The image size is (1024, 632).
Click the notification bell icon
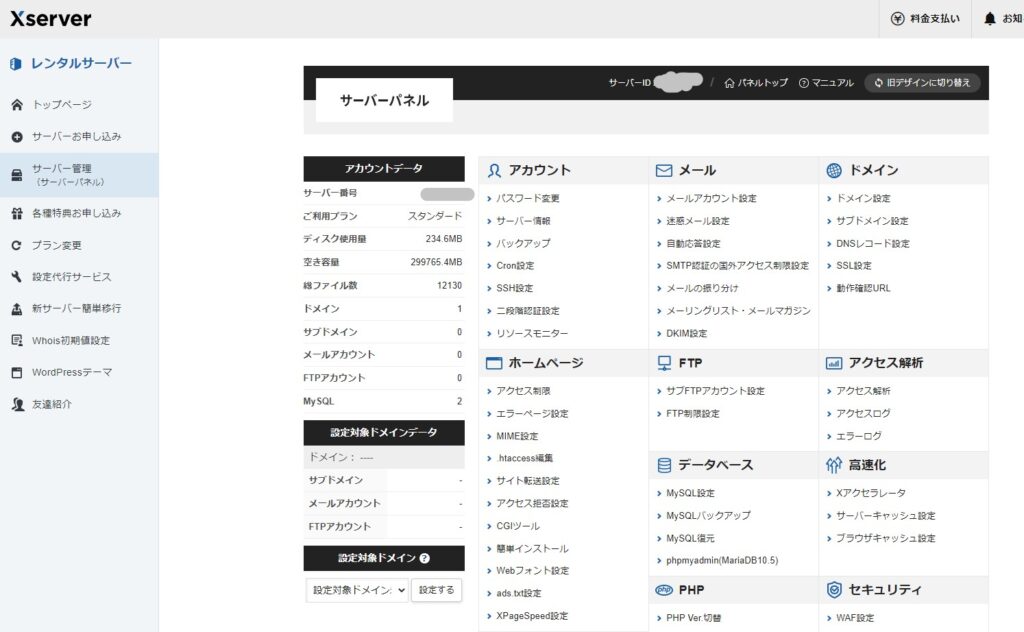point(990,19)
